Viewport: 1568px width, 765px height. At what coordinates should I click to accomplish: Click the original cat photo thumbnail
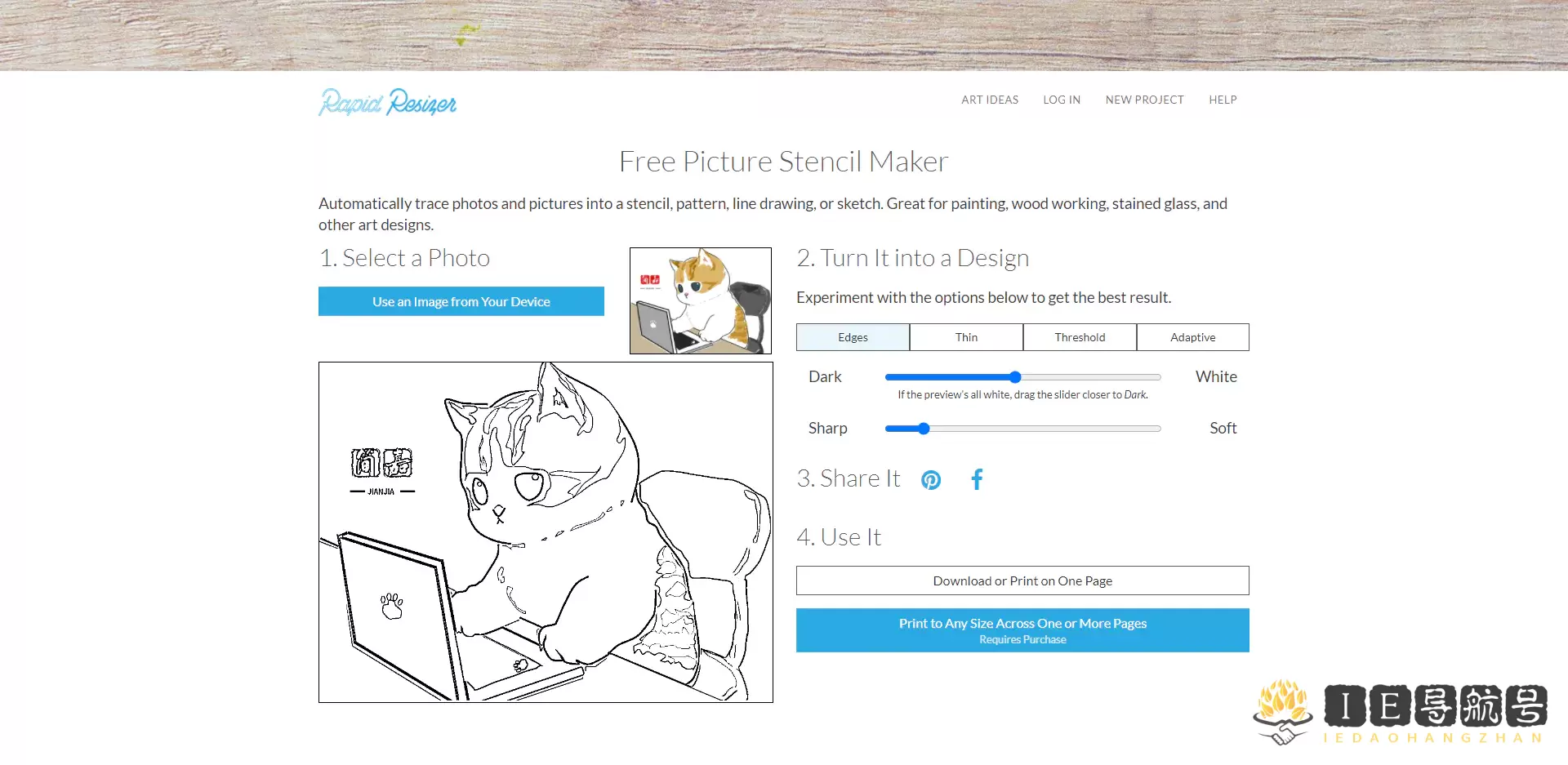tap(701, 300)
